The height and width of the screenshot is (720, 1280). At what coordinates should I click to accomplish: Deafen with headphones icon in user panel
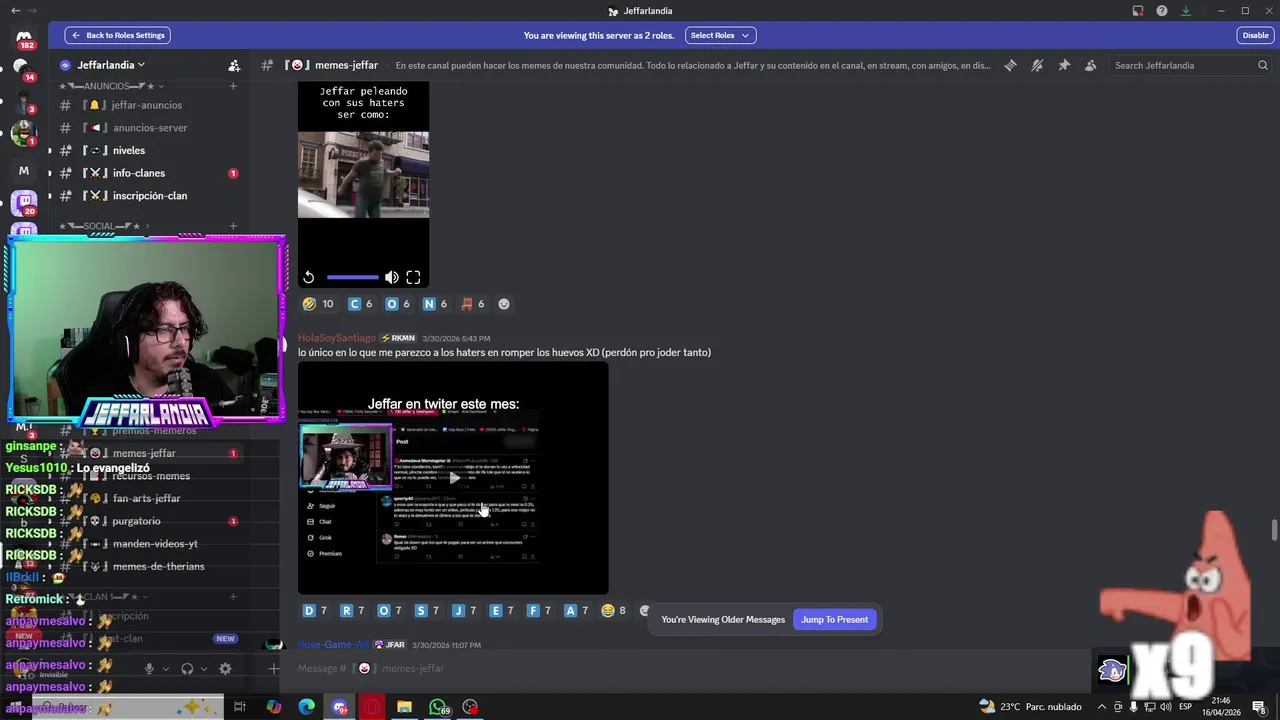tap(187, 669)
